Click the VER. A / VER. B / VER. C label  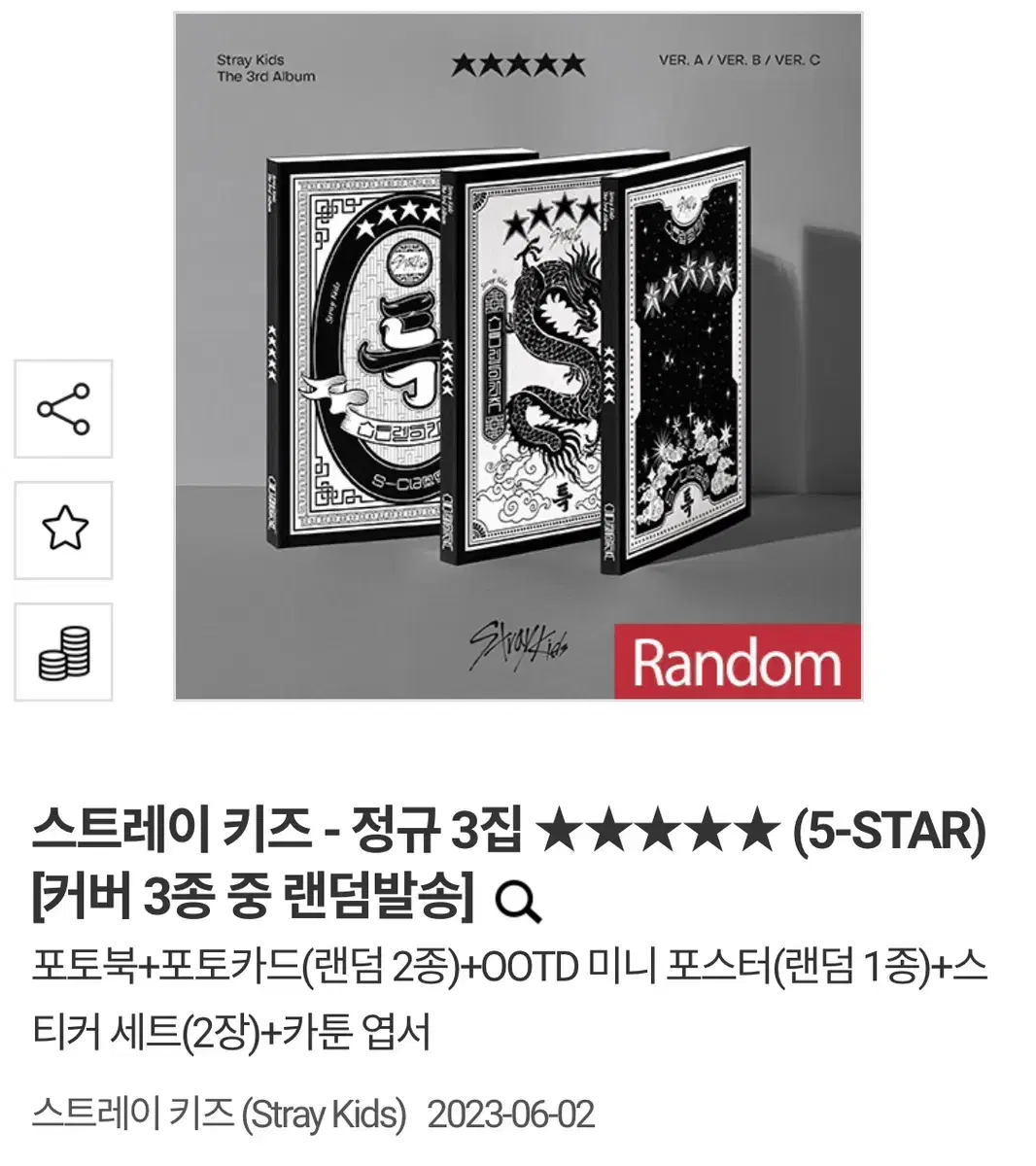[740, 60]
